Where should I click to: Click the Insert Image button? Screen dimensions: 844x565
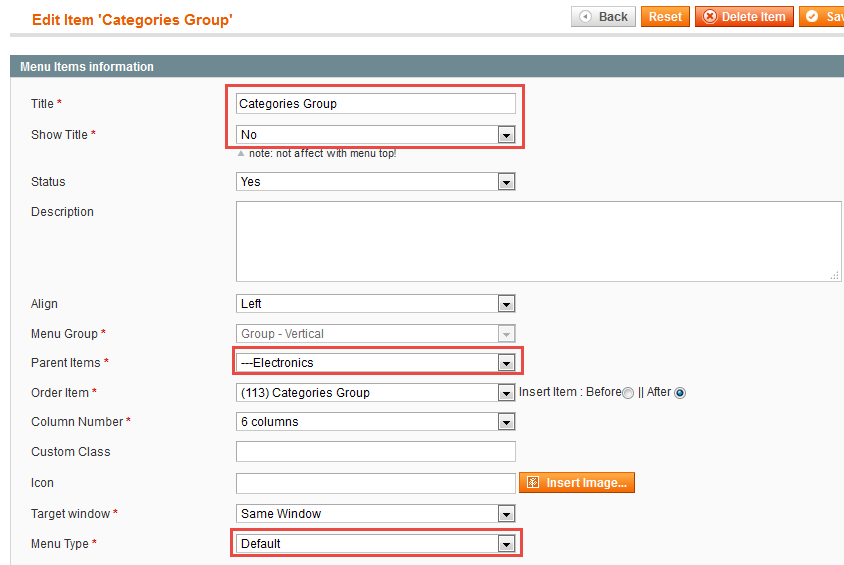576,483
